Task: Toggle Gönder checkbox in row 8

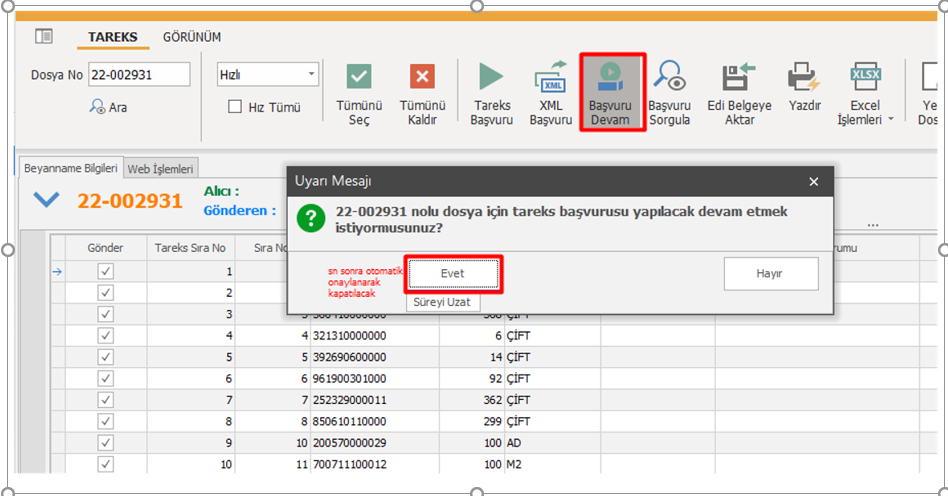Action: pos(105,422)
